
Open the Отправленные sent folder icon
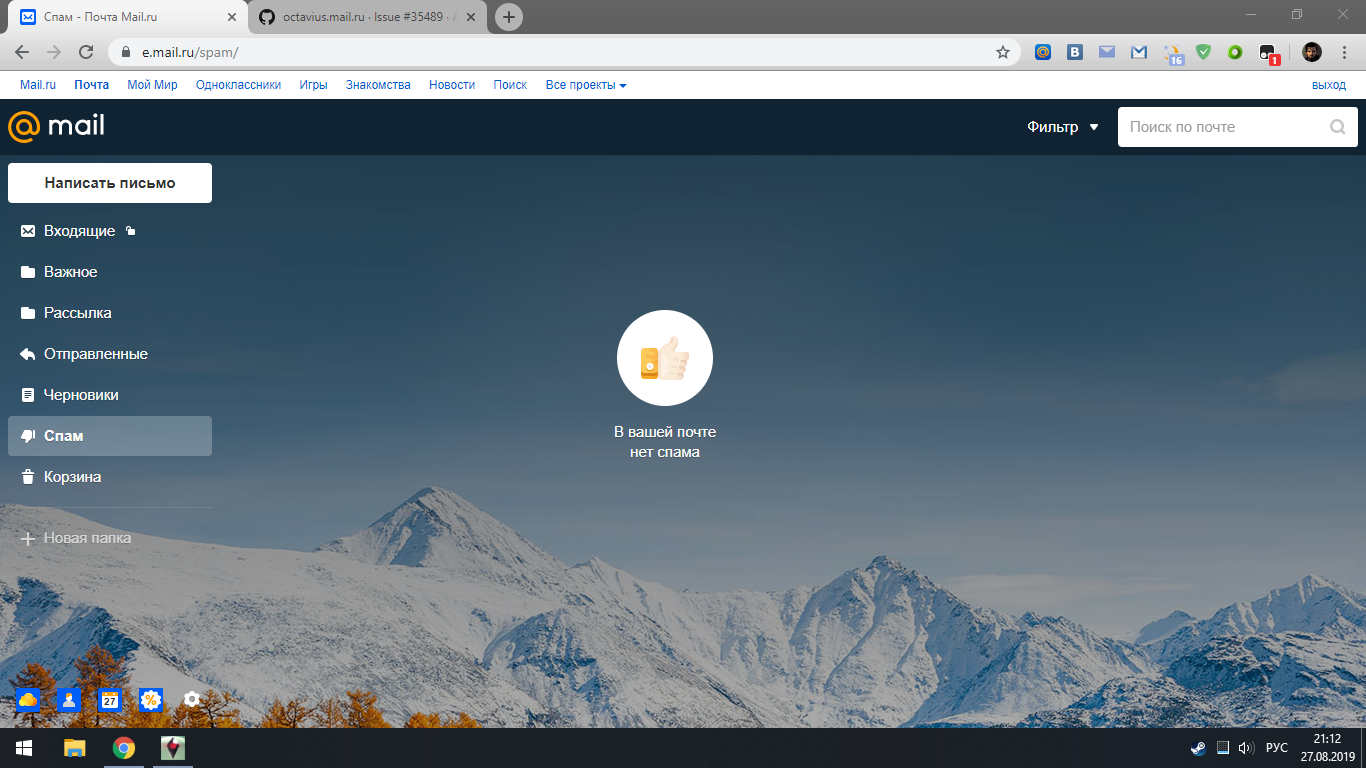(x=27, y=353)
